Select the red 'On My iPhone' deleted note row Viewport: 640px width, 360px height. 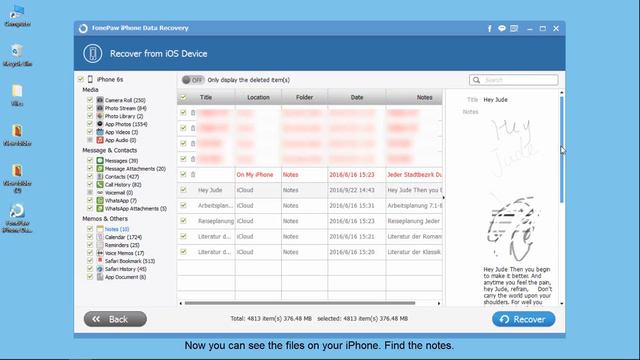(310, 175)
